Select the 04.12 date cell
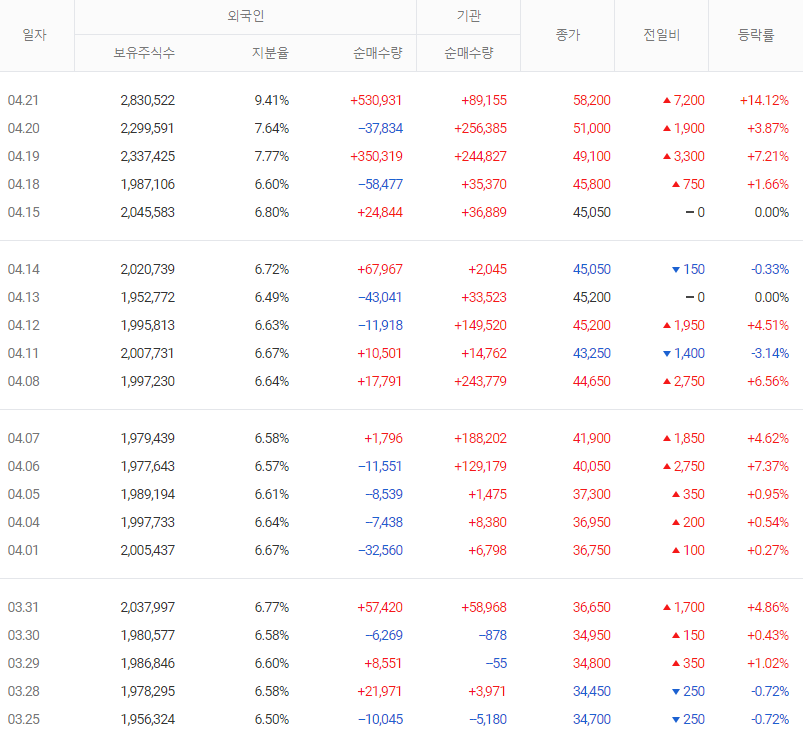Screen dimensions: 805x736 [23, 325]
